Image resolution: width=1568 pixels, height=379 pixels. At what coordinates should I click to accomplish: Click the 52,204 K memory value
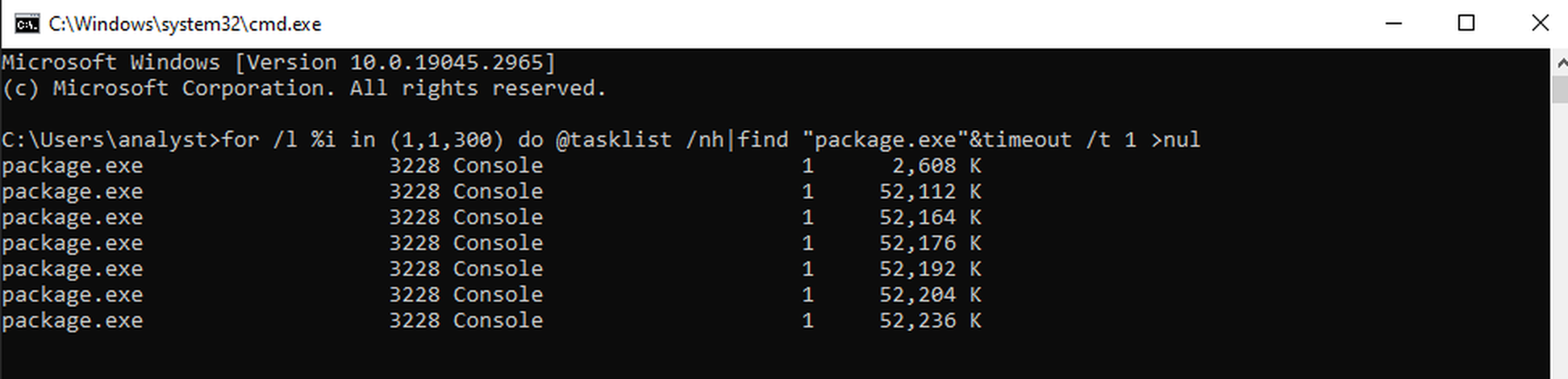930,294
